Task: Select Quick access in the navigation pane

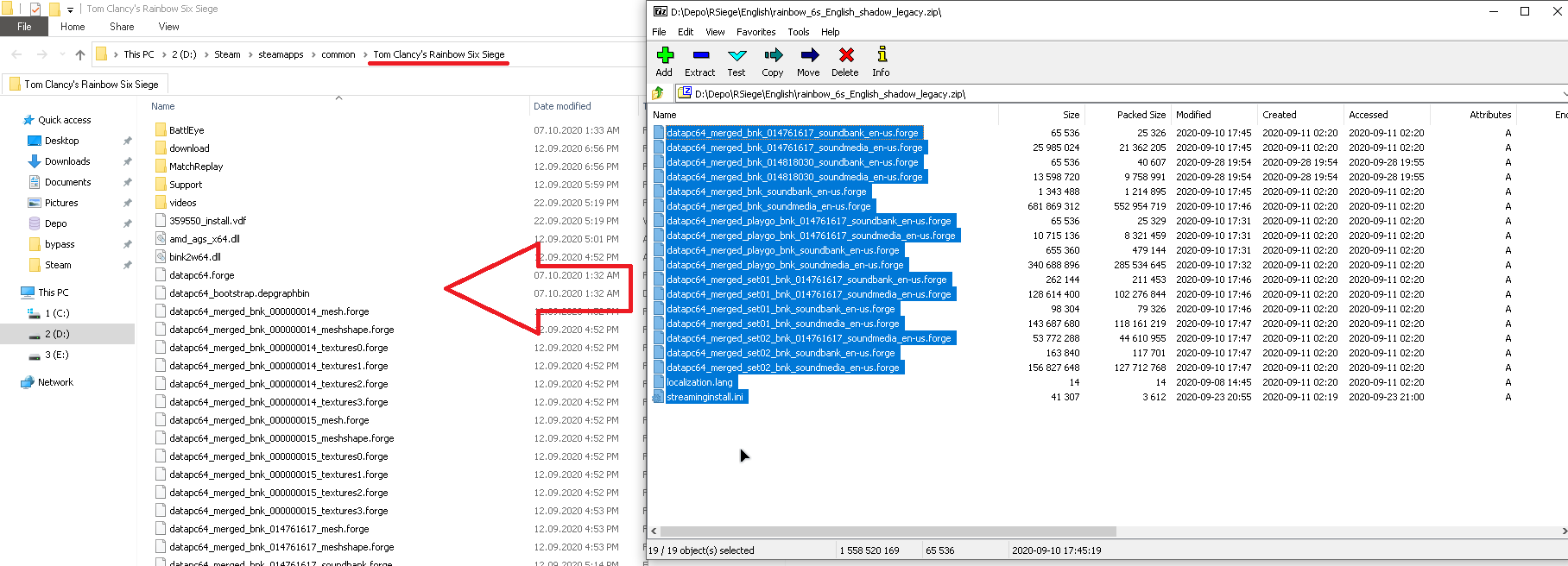Action: (64, 120)
